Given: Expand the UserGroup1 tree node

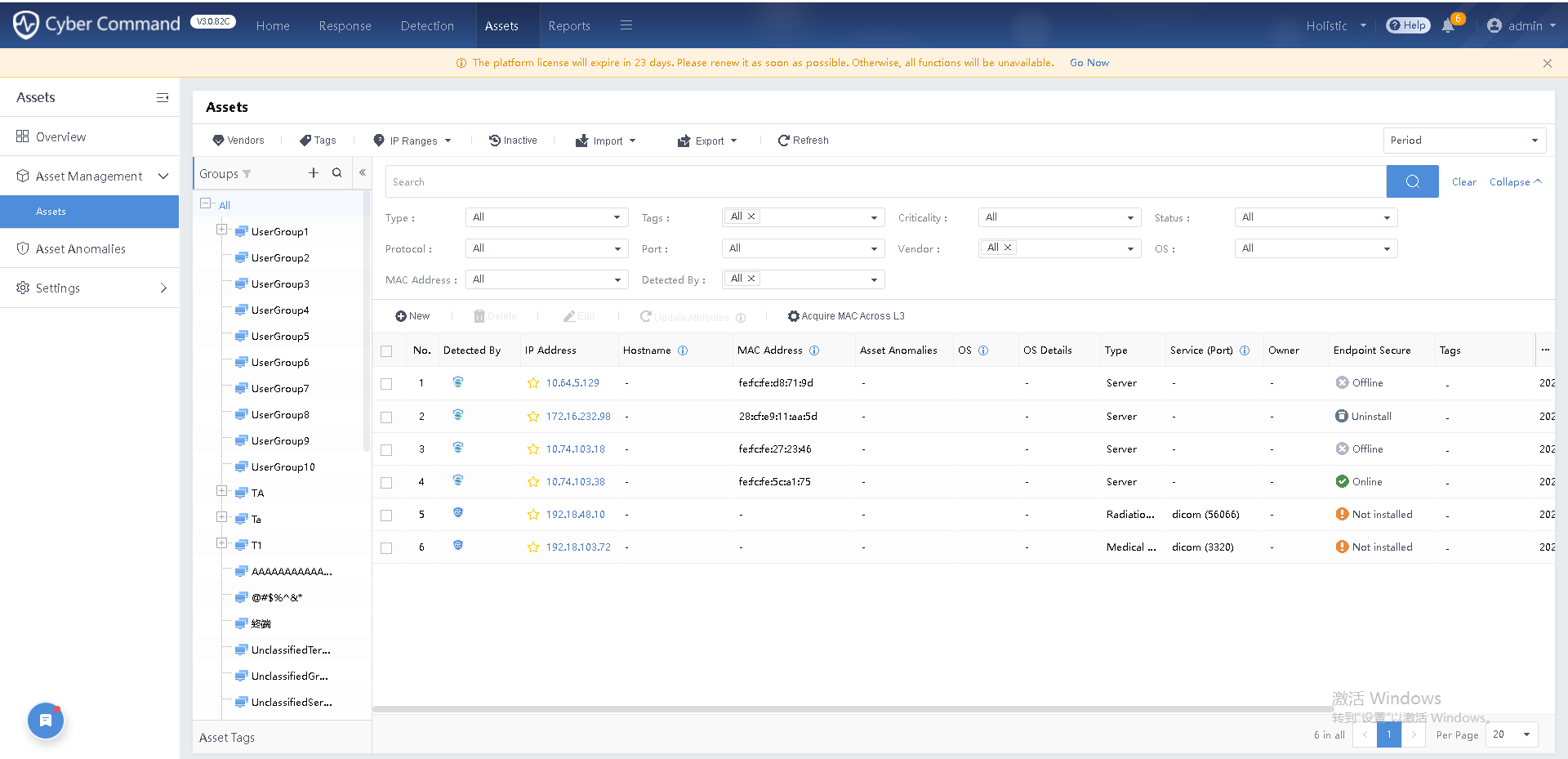Looking at the screenshot, I should click(x=221, y=230).
